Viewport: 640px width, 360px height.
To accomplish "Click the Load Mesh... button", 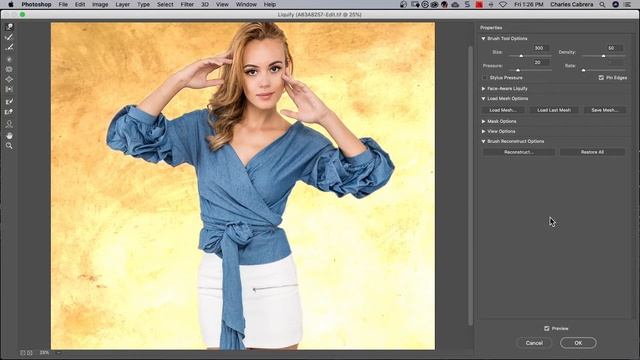I will pyautogui.click(x=503, y=110).
